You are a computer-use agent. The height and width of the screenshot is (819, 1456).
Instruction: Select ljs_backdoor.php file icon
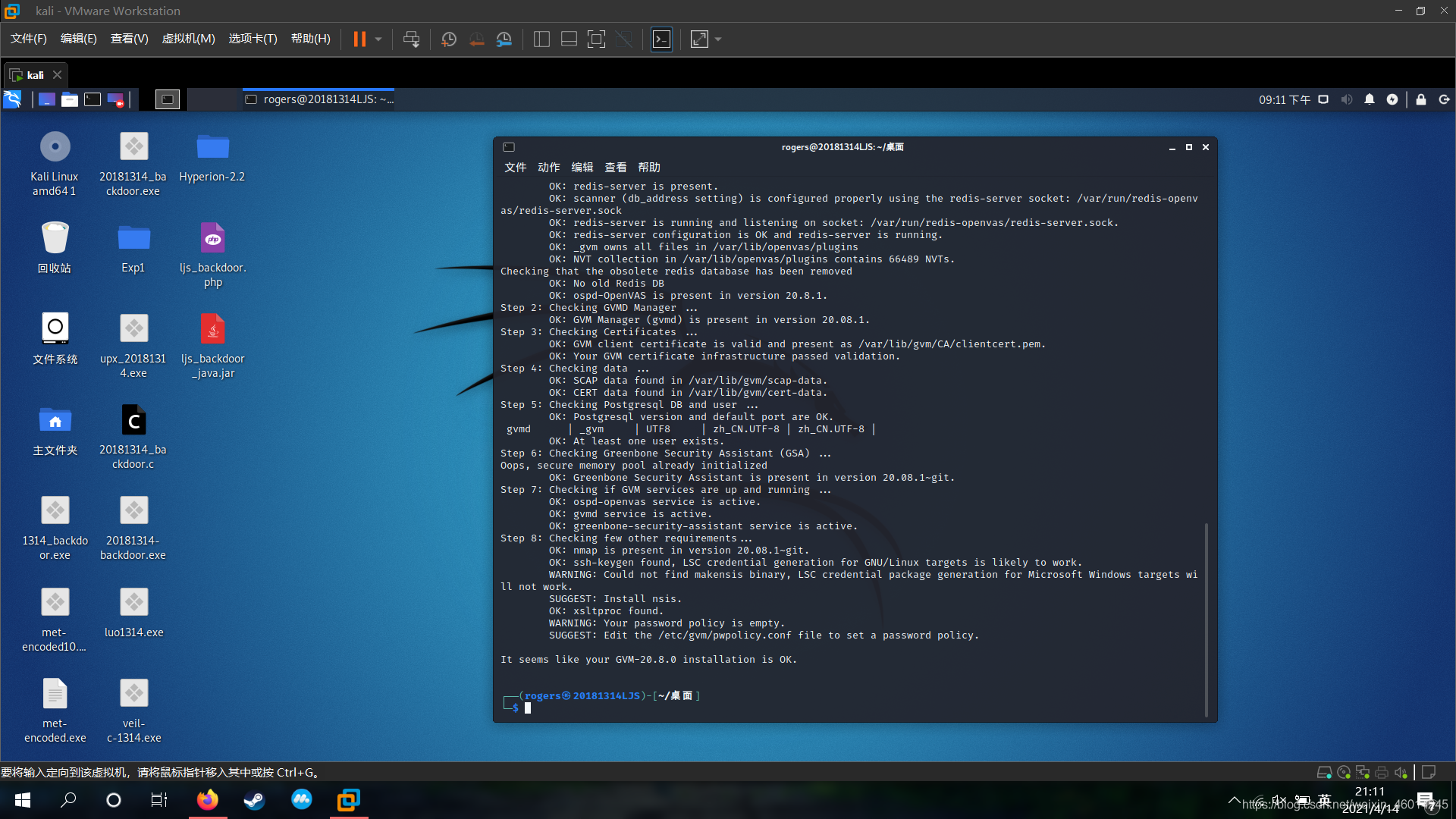coord(212,255)
